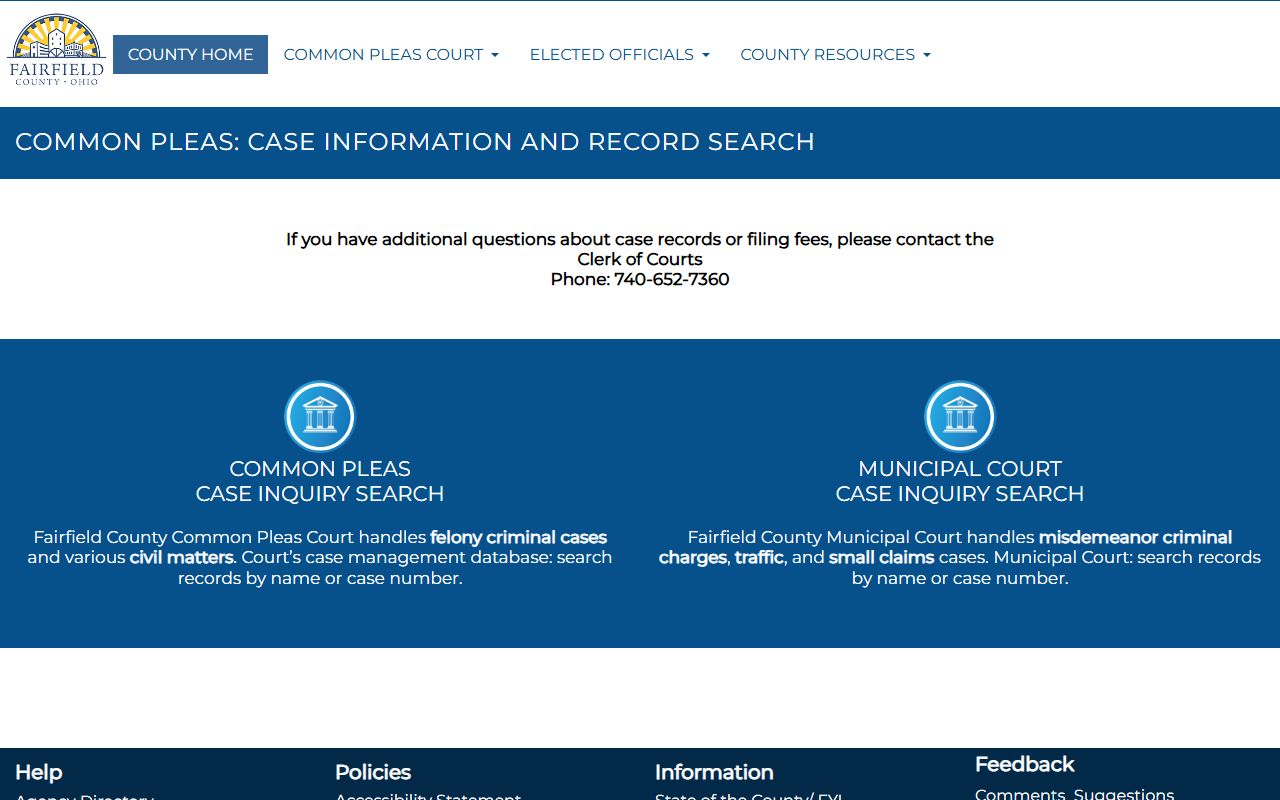Screen dimensions: 1280x800
Task: Go to County Home
Action: 190,54
